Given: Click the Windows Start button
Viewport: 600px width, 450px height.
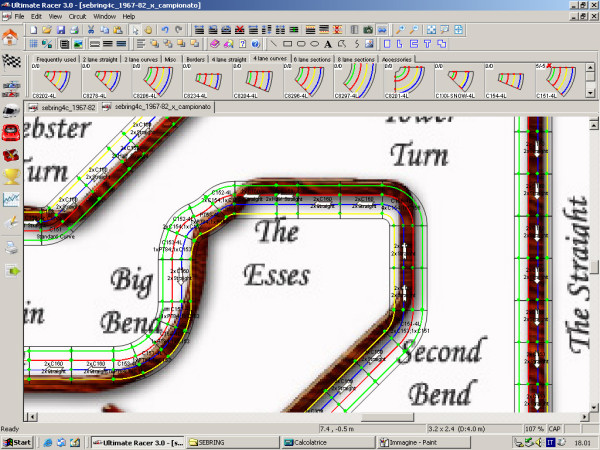Looking at the screenshot, I should [17, 441].
